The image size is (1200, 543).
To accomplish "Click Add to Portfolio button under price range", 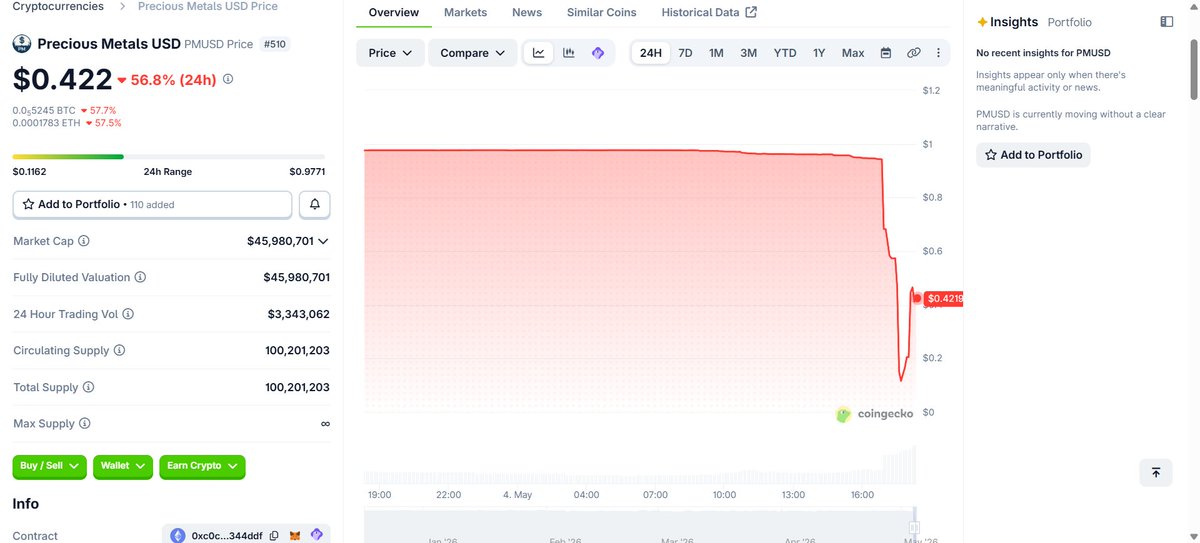I will [x=152, y=204].
